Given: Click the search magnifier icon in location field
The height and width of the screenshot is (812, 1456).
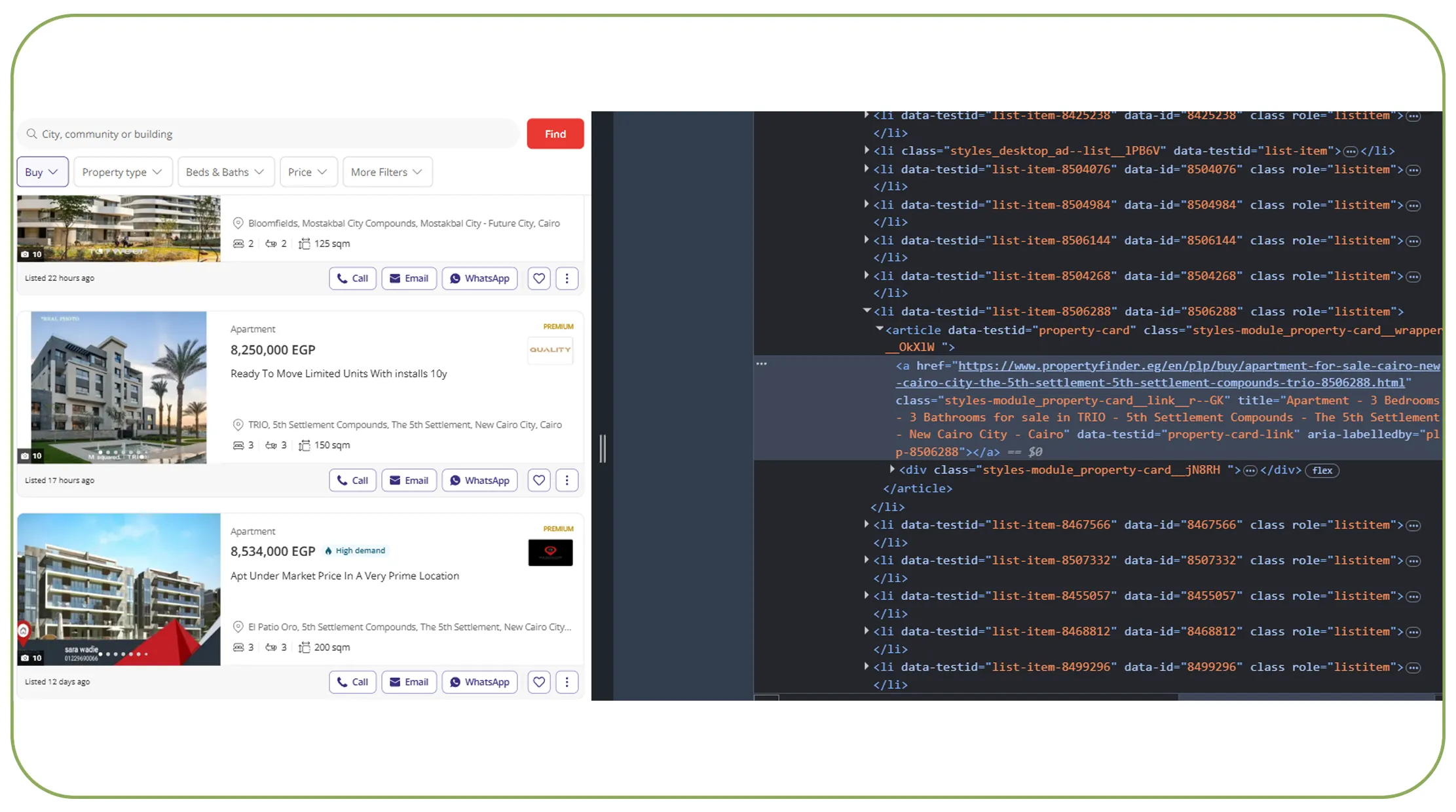Looking at the screenshot, I should click(x=31, y=134).
